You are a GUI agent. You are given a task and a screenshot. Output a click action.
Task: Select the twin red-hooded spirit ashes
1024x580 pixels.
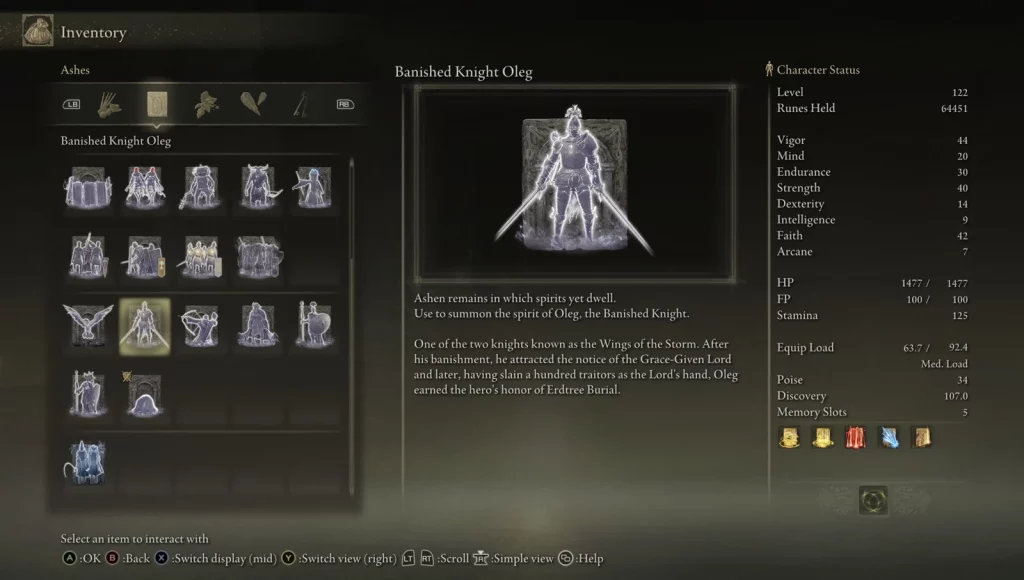(x=144, y=187)
